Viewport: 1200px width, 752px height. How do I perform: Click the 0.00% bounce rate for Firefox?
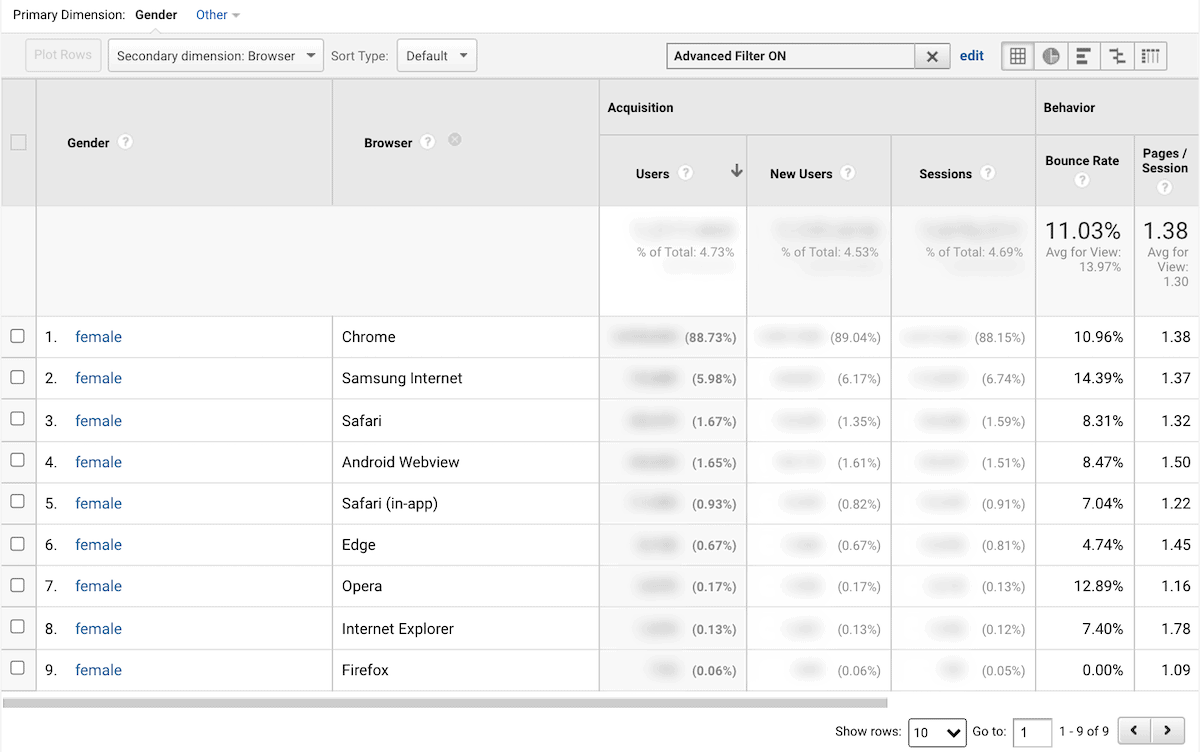tap(1102, 670)
